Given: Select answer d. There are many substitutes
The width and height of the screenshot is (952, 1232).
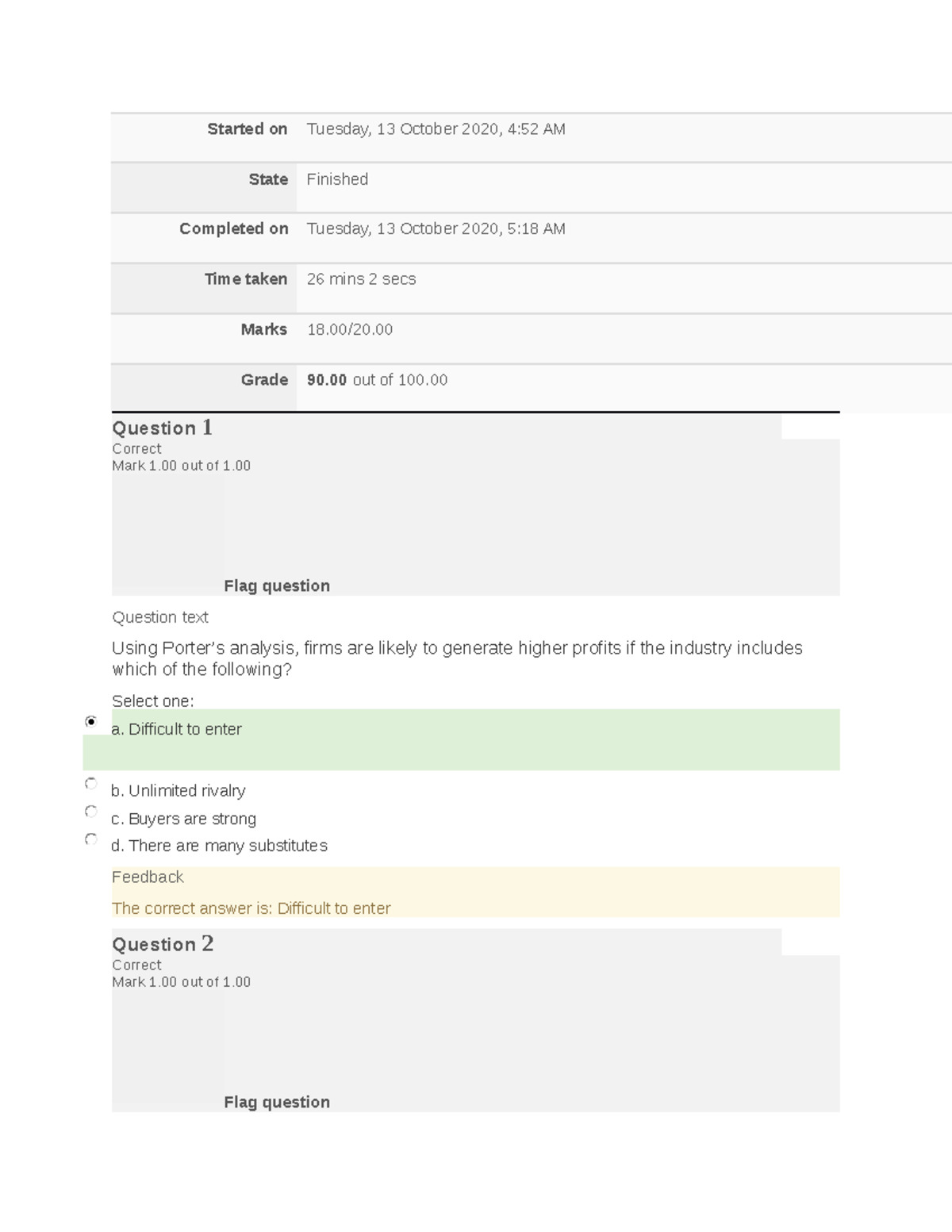Looking at the screenshot, I should pos(91,839).
